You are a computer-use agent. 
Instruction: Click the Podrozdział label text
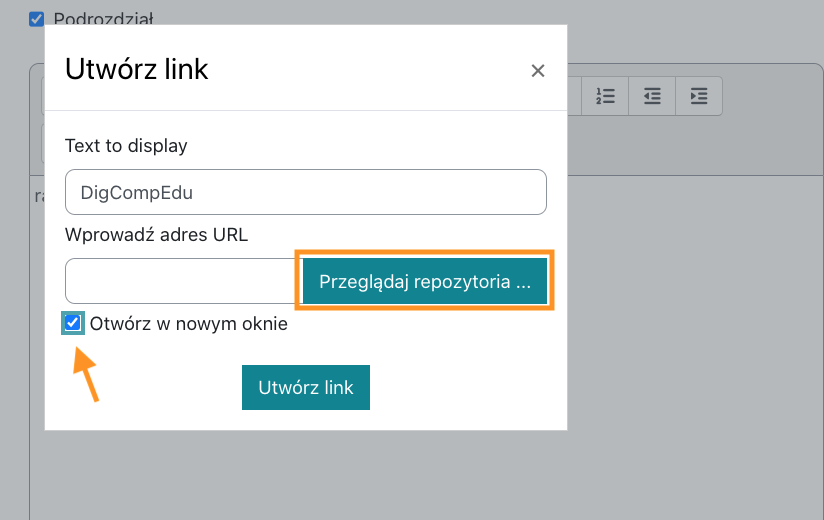coord(104,18)
